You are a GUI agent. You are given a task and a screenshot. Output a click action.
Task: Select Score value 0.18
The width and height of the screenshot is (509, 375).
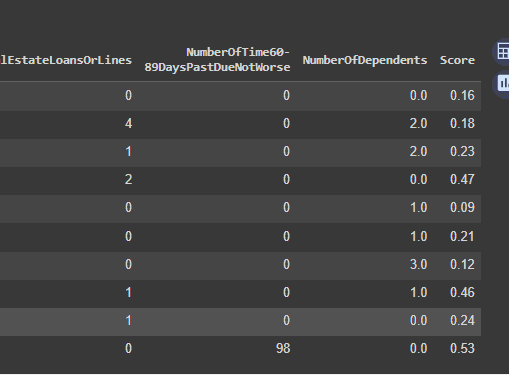(462, 124)
